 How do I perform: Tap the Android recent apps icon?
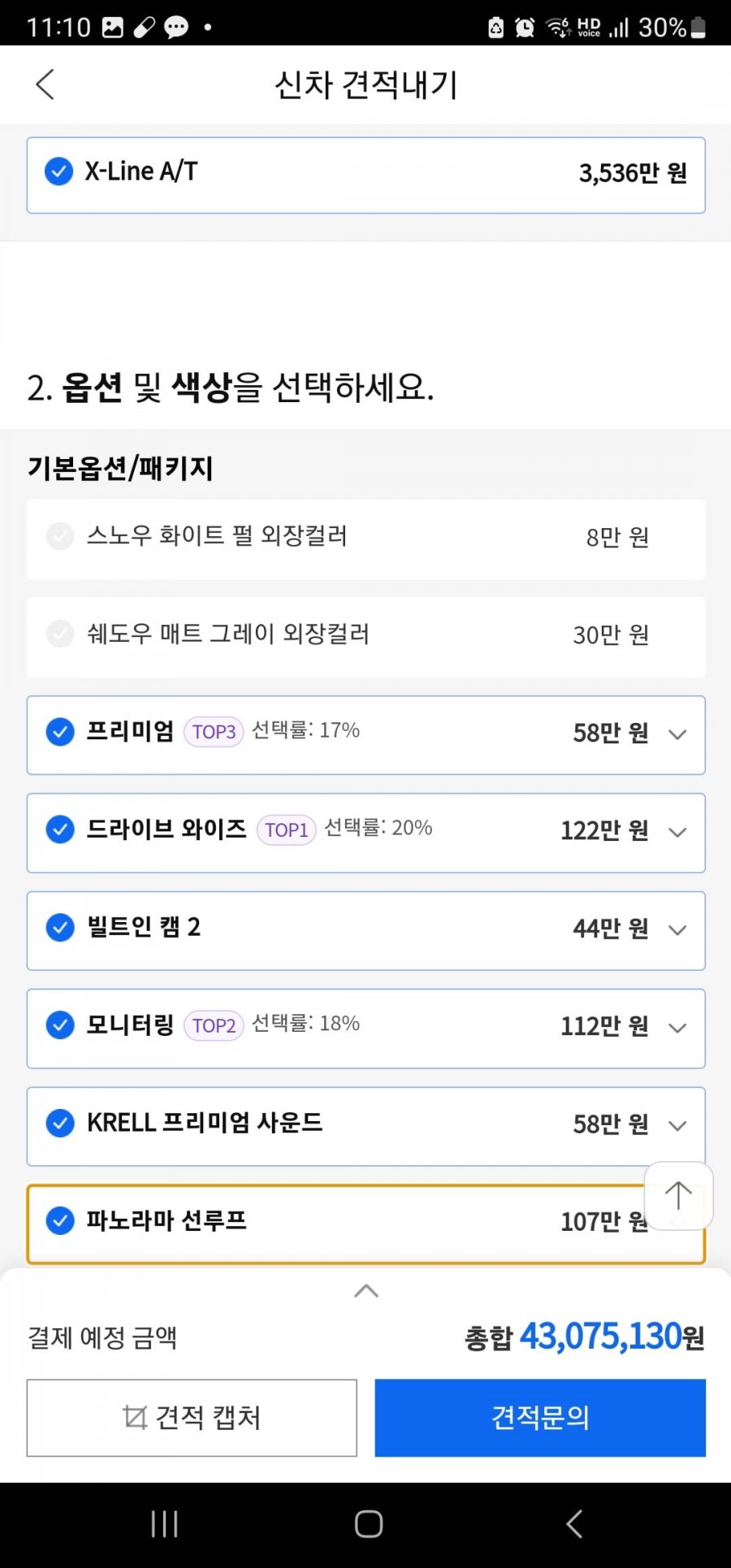(x=165, y=1523)
